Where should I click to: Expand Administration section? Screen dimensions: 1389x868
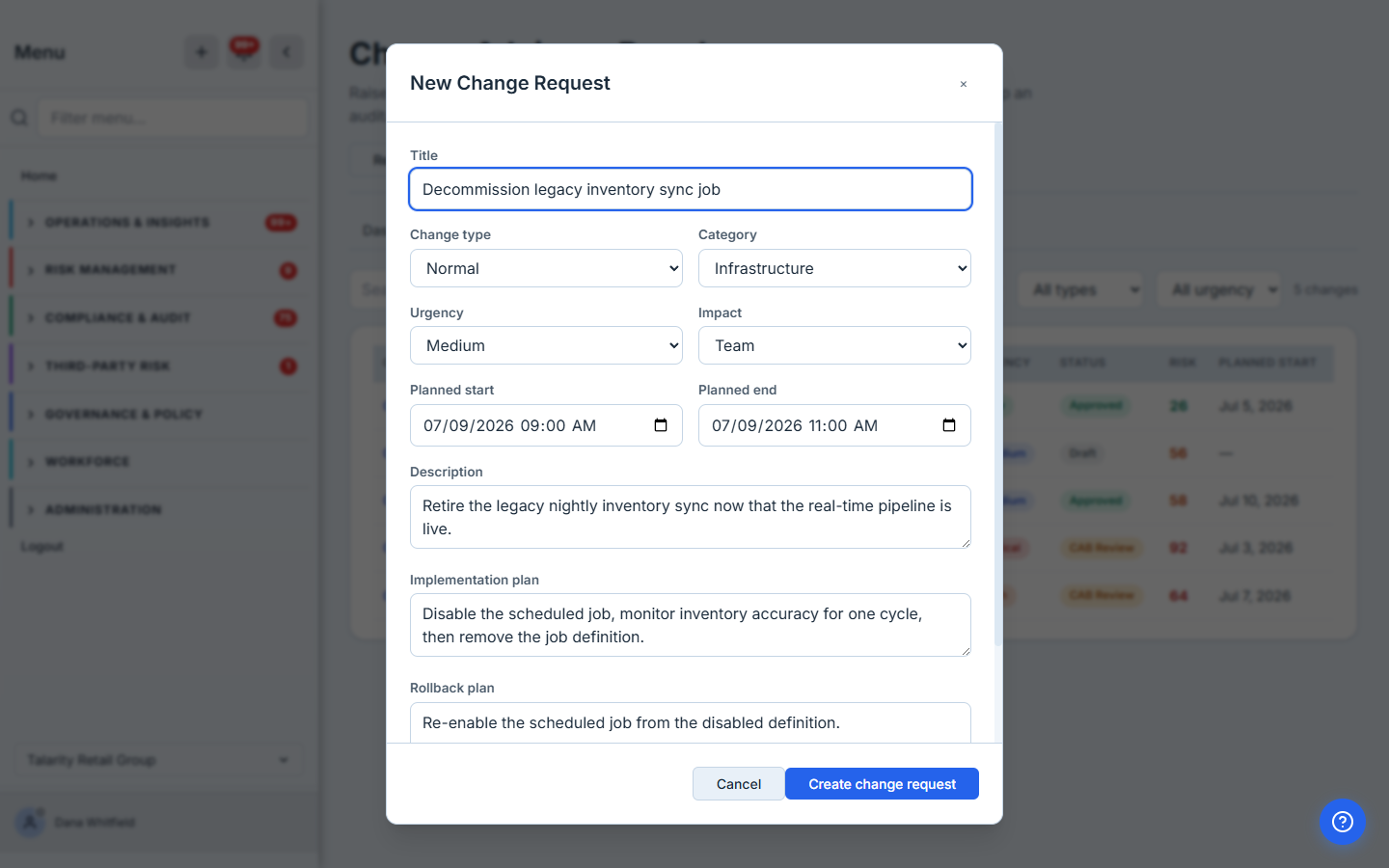coord(157,510)
